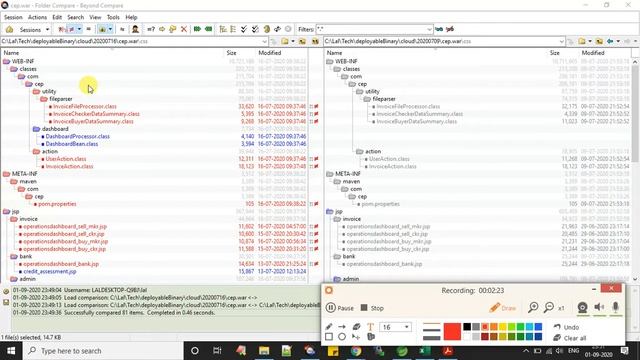Pick black color swatch in recorder
640x360 pixels.
pyautogui.click(x=467, y=327)
